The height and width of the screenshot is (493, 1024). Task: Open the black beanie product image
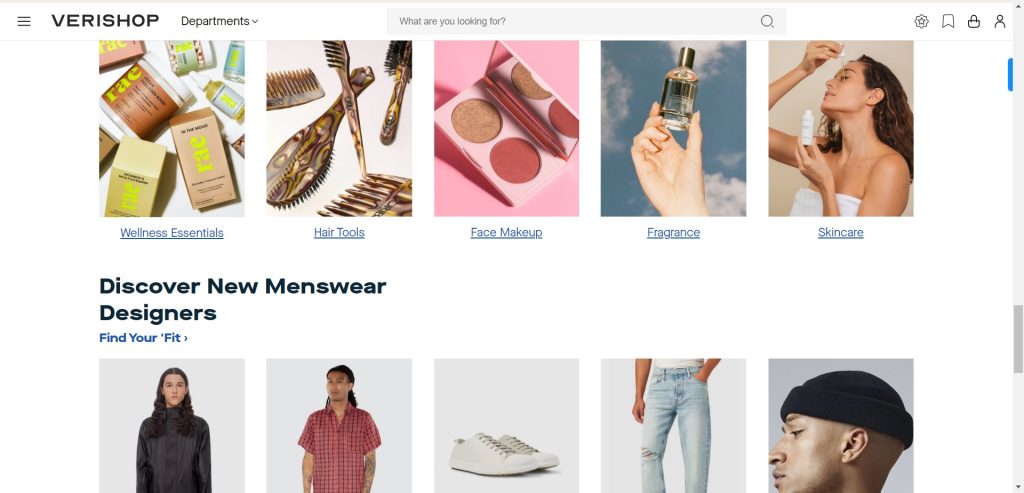tap(840, 426)
